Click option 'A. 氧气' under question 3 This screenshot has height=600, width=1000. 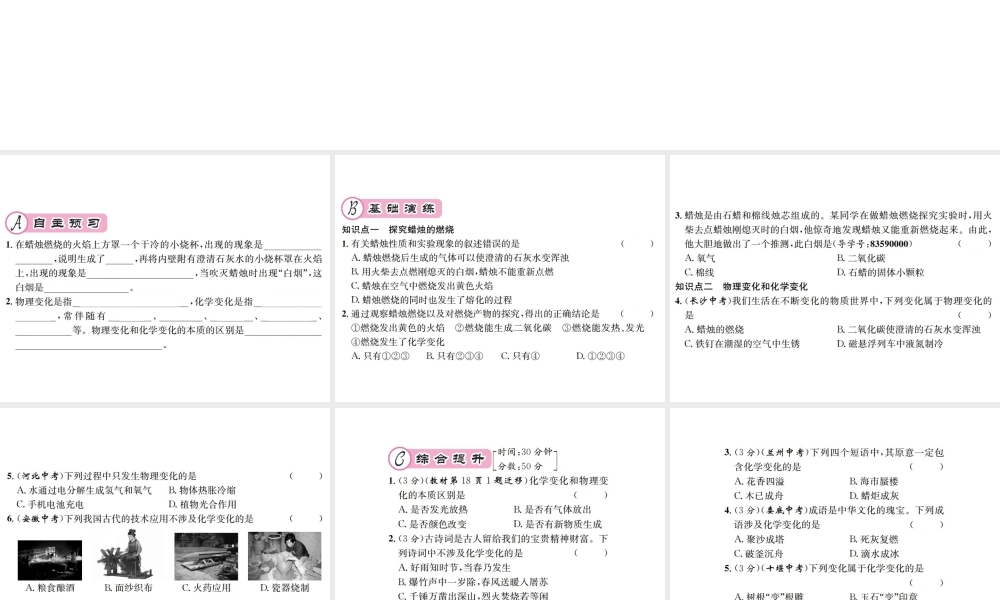700,258
